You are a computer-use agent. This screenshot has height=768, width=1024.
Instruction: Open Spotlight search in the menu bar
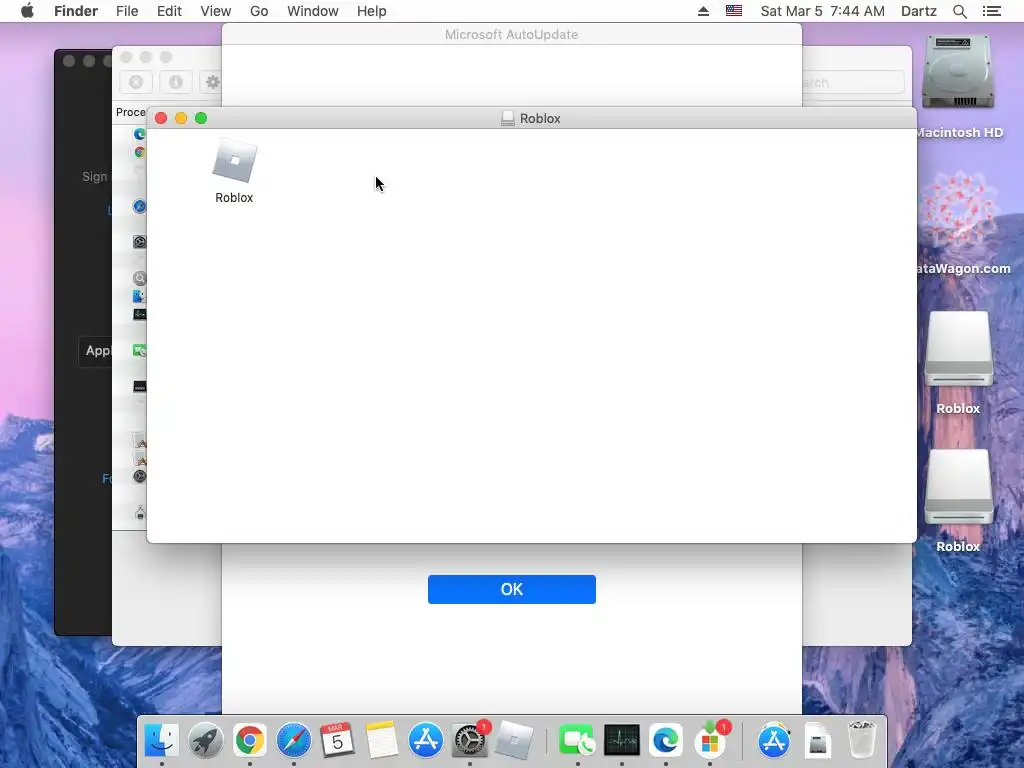point(959,11)
